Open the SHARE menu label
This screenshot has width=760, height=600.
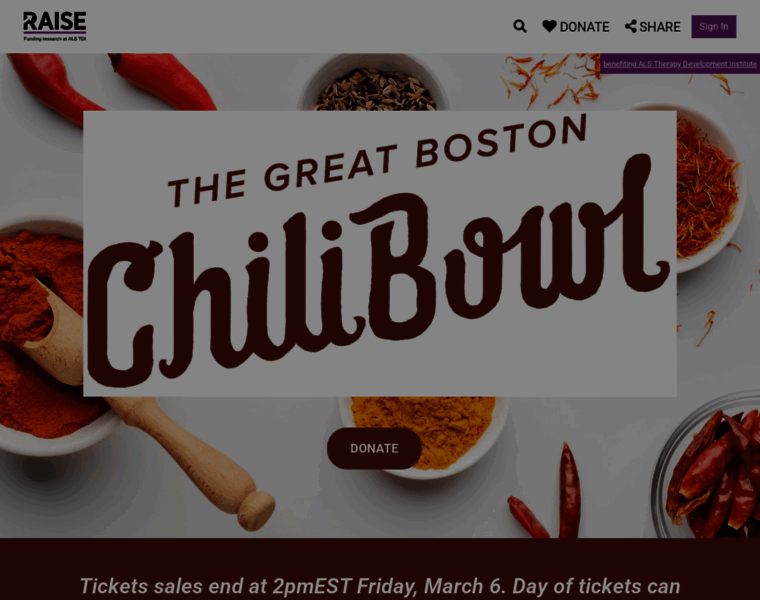(660, 27)
